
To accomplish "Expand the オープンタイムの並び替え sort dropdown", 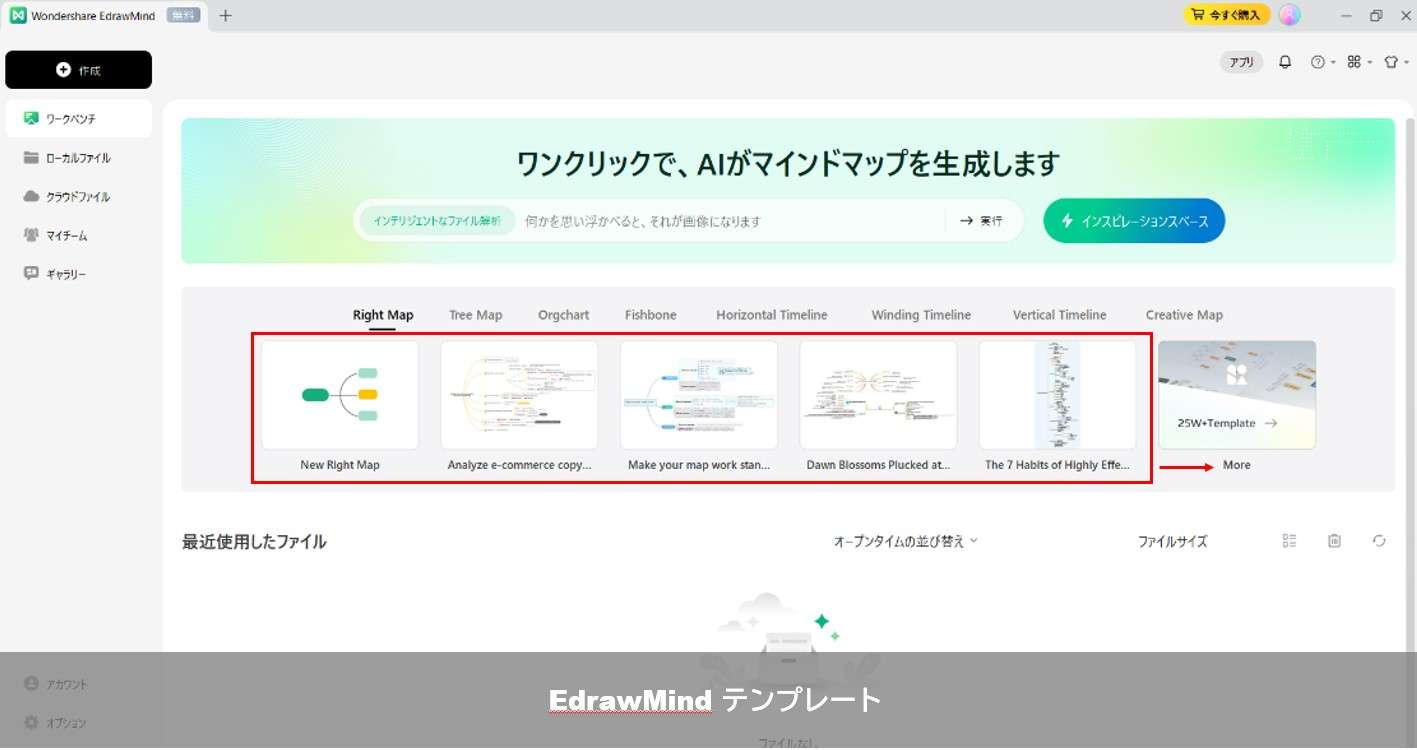I will tap(906, 541).
